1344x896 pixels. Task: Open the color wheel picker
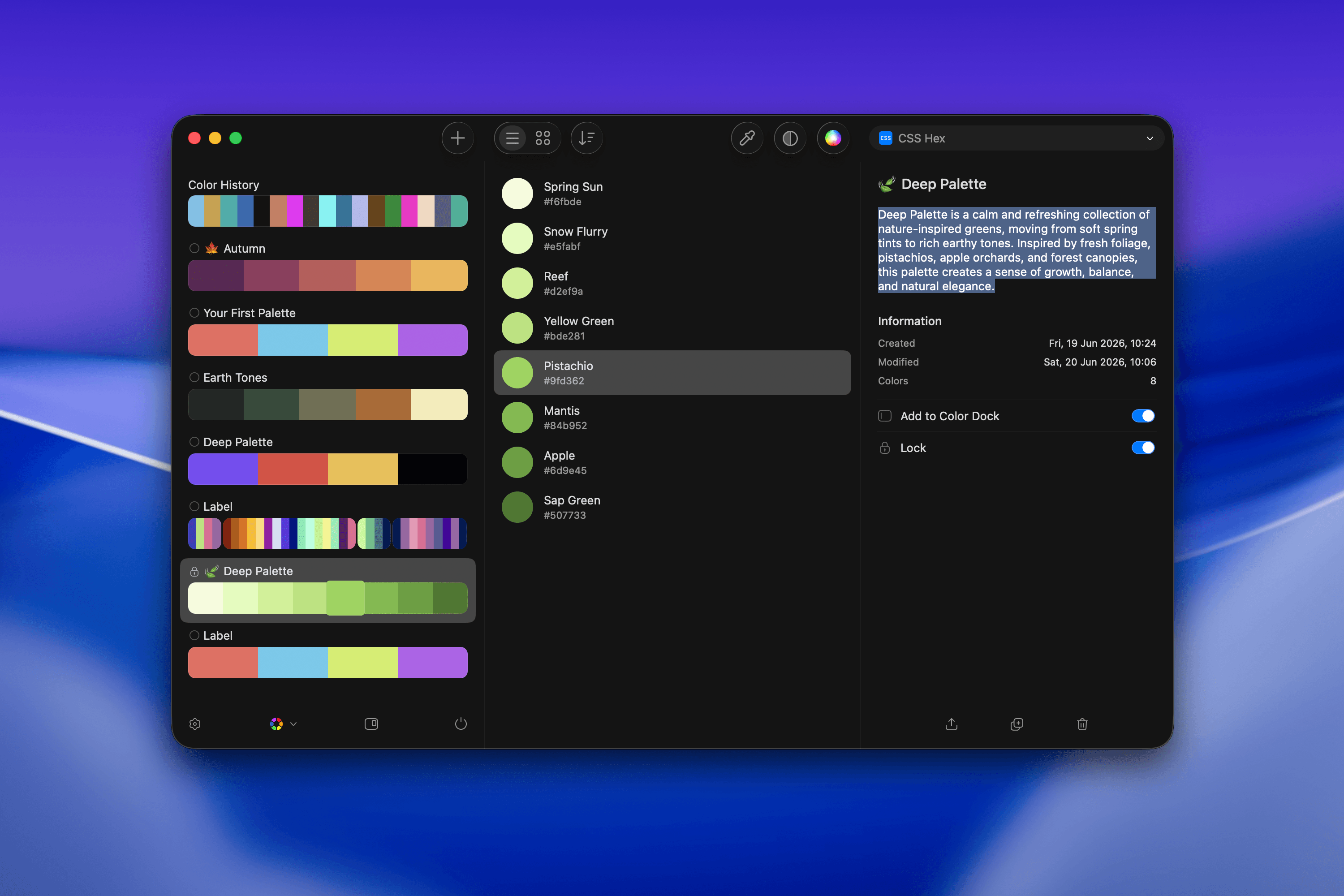pos(832,138)
